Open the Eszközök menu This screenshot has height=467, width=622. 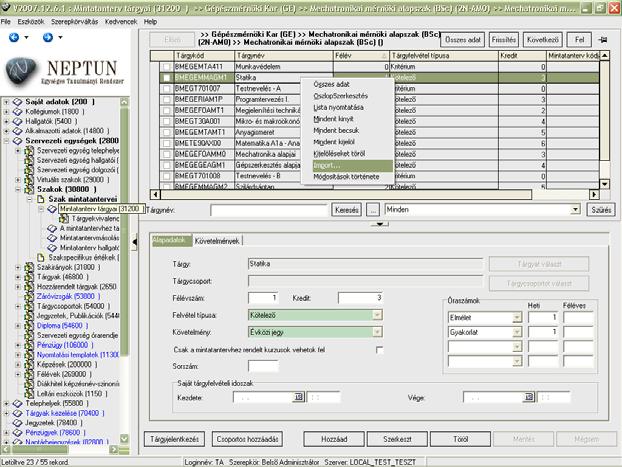click(x=31, y=22)
